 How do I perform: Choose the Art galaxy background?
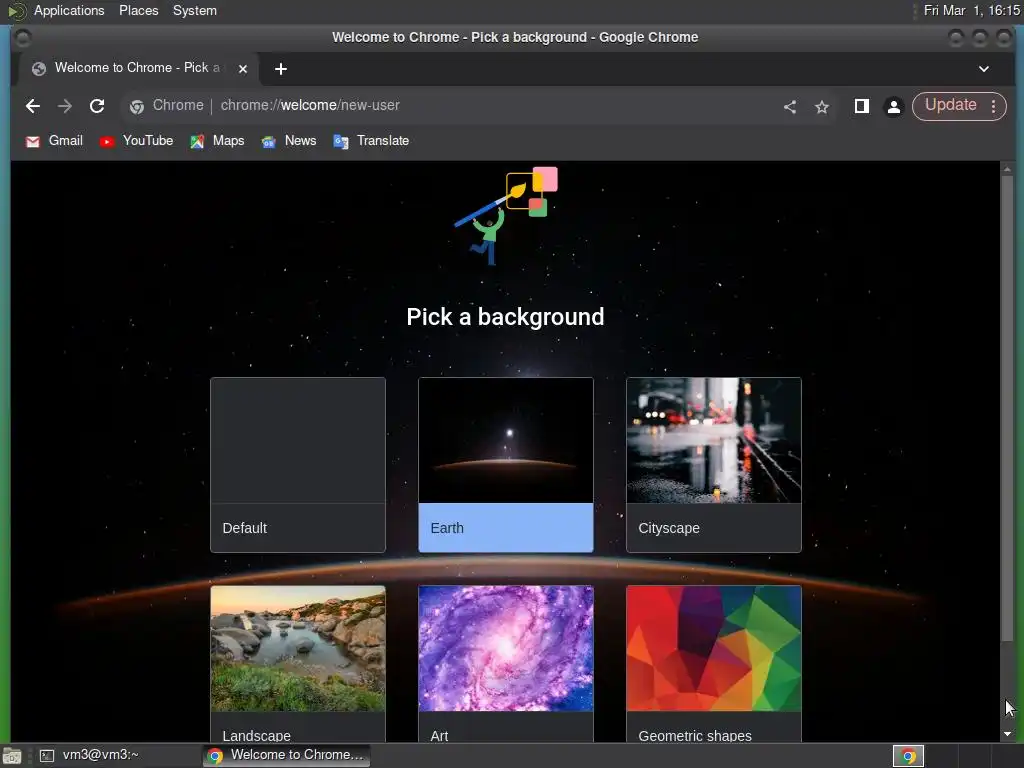pyautogui.click(x=505, y=664)
